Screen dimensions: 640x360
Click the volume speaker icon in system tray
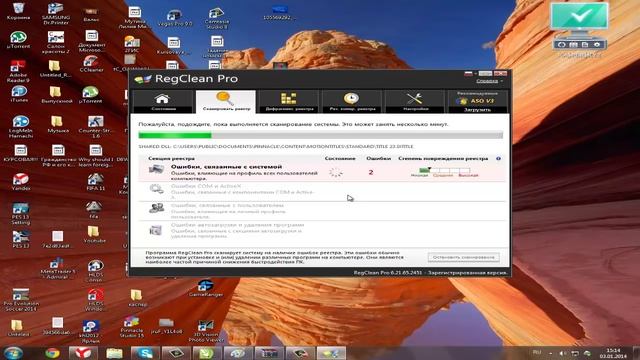[562, 353]
